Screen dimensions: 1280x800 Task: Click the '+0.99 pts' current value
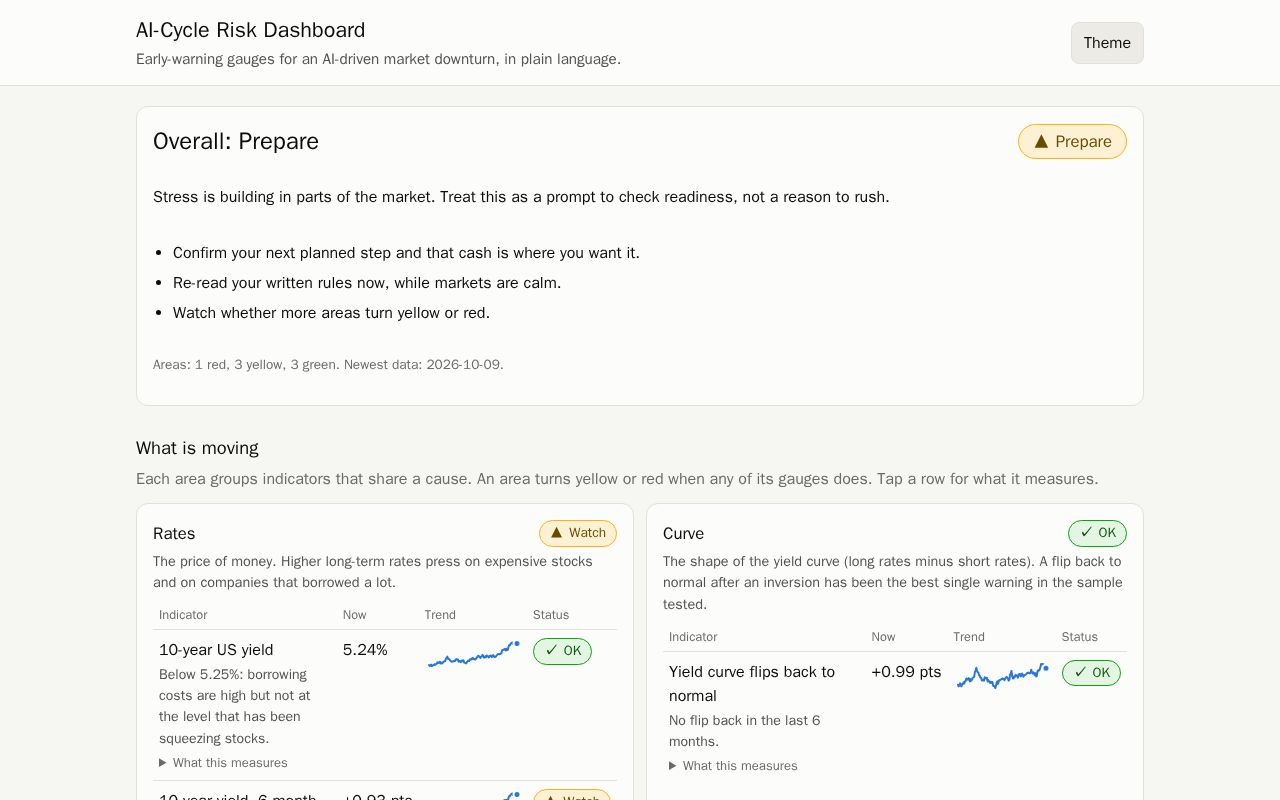pyautogui.click(x=906, y=672)
